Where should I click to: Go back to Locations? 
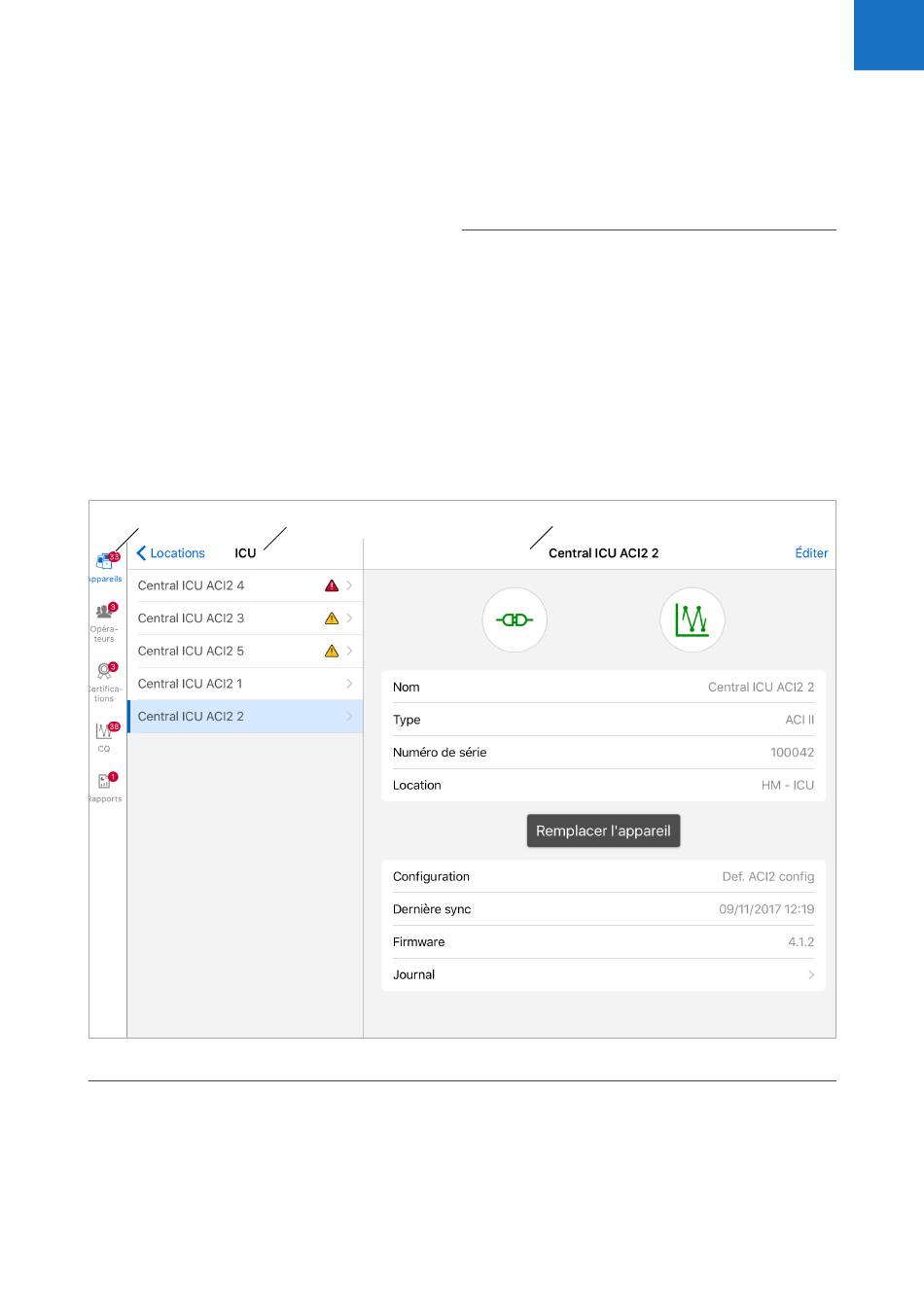pos(171,553)
